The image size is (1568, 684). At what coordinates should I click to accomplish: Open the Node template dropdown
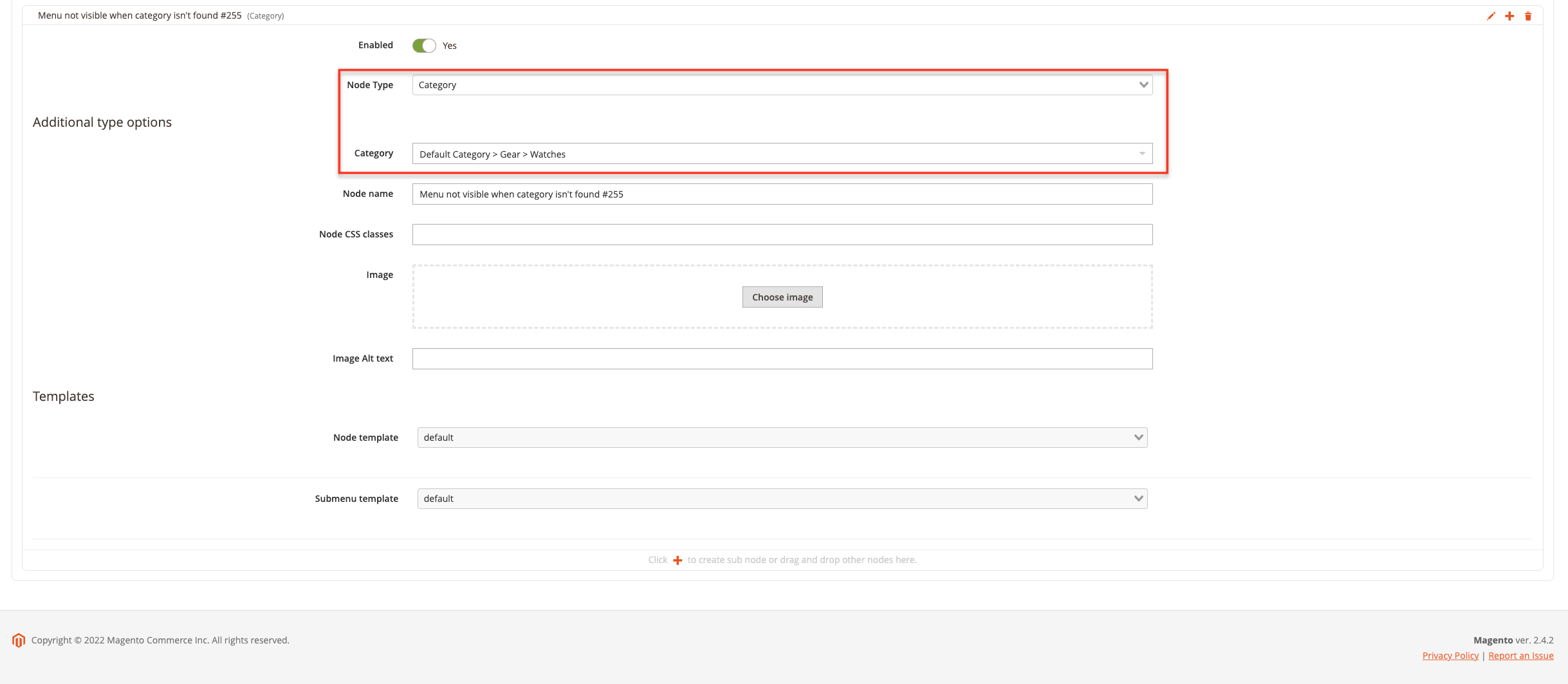[x=782, y=437]
